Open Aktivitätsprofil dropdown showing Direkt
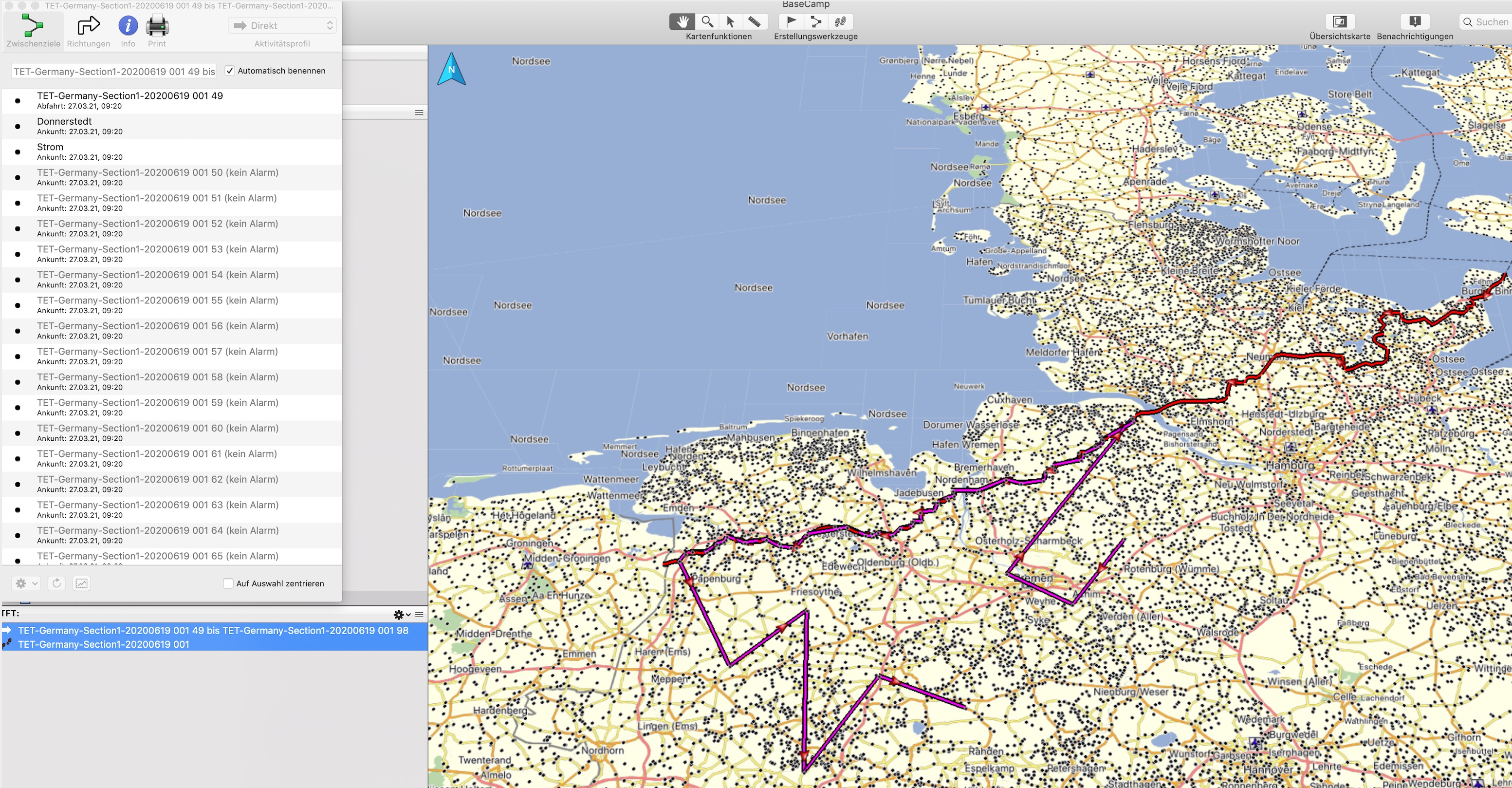The height and width of the screenshot is (788, 1512). coord(282,25)
